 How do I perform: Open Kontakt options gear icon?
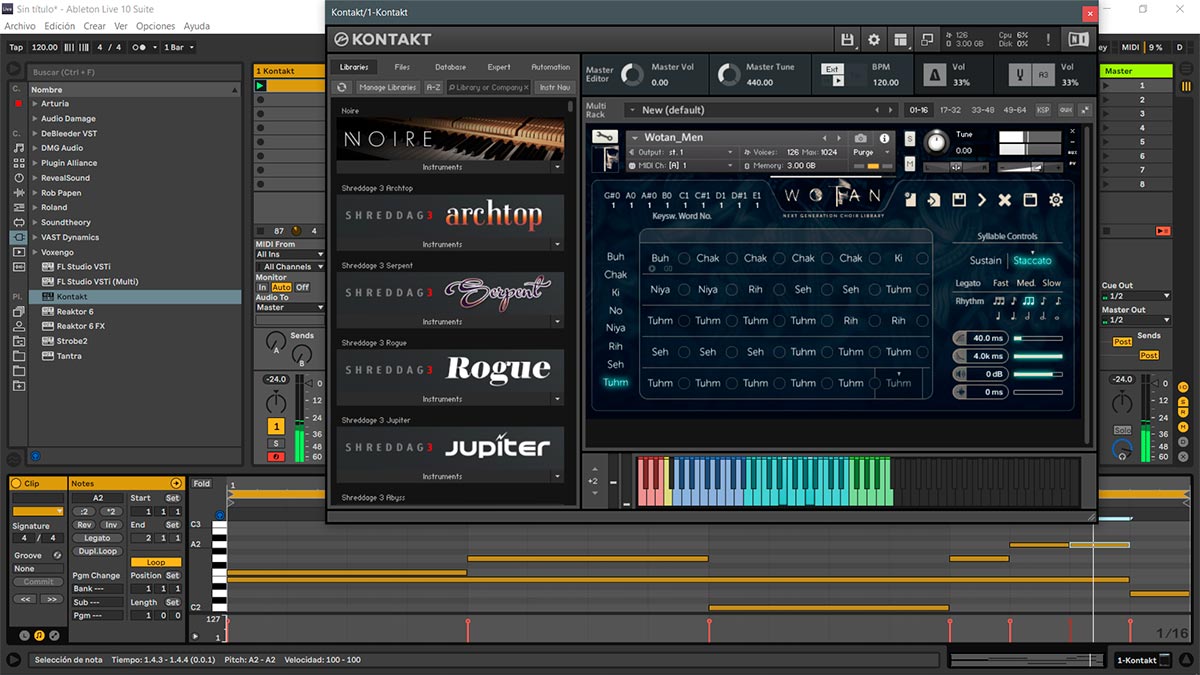tap(874, 39)
